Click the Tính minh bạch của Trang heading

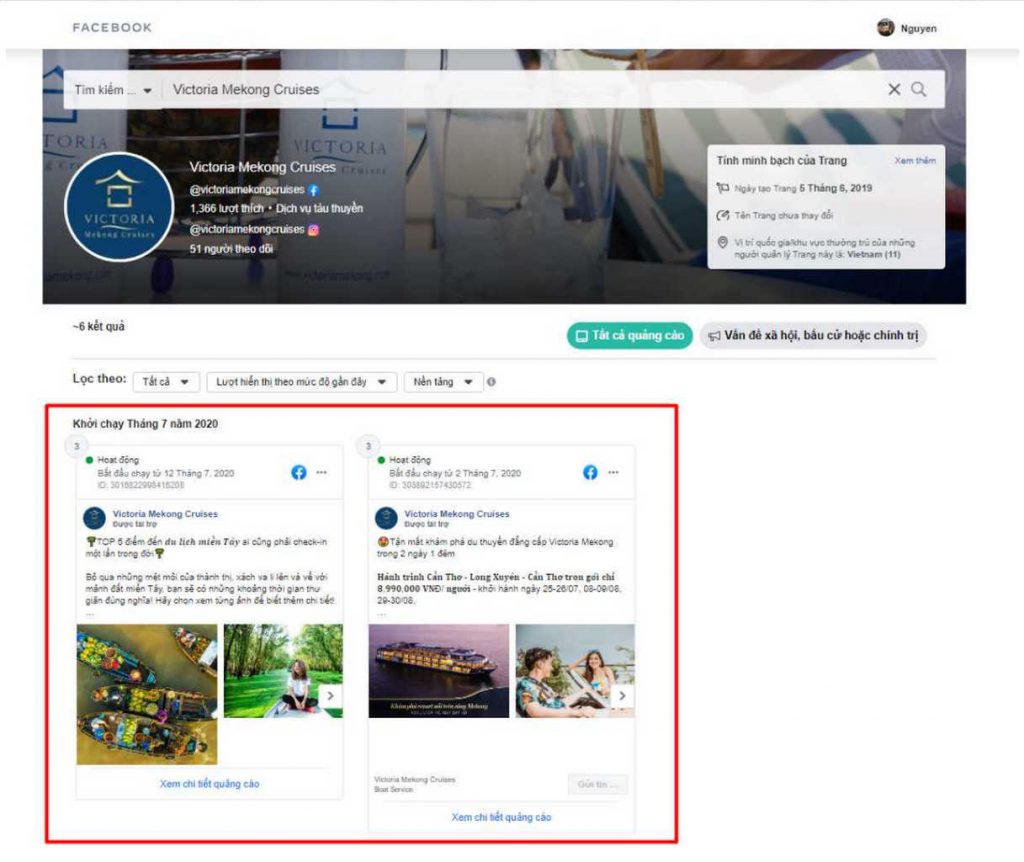(782, 161)
